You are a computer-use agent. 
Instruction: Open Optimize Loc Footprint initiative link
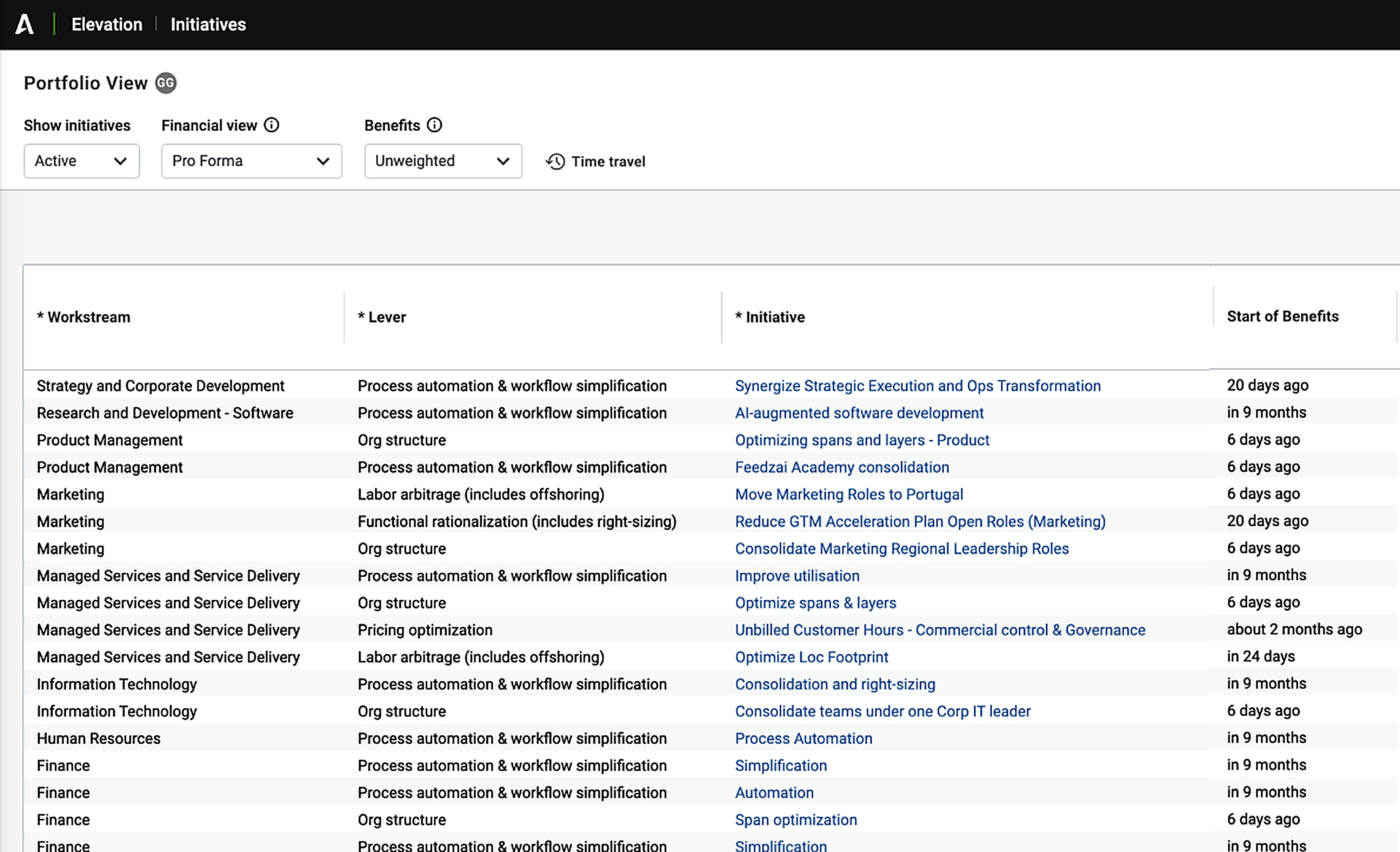point(811,657)
